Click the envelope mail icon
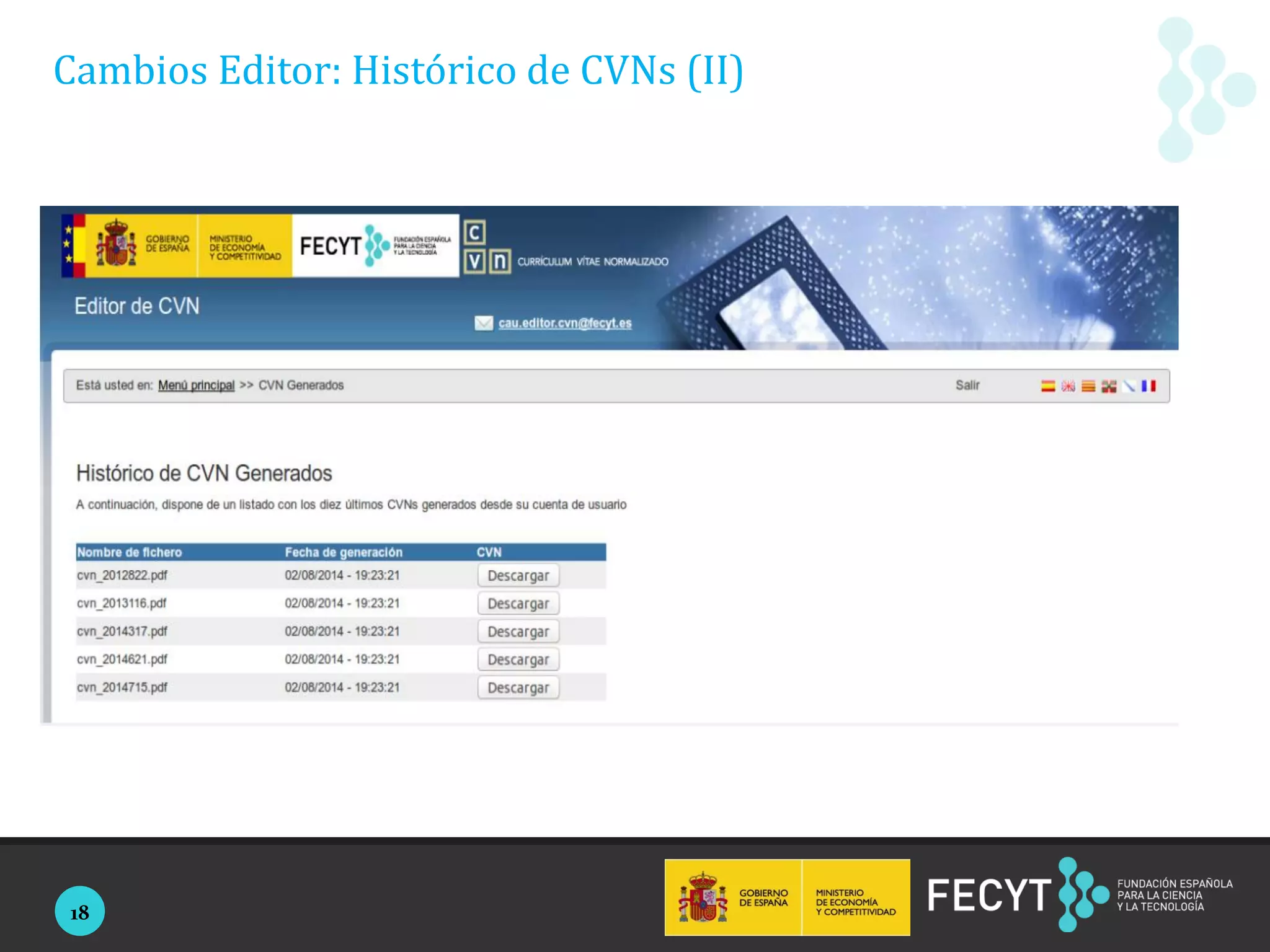 [484, 323]
